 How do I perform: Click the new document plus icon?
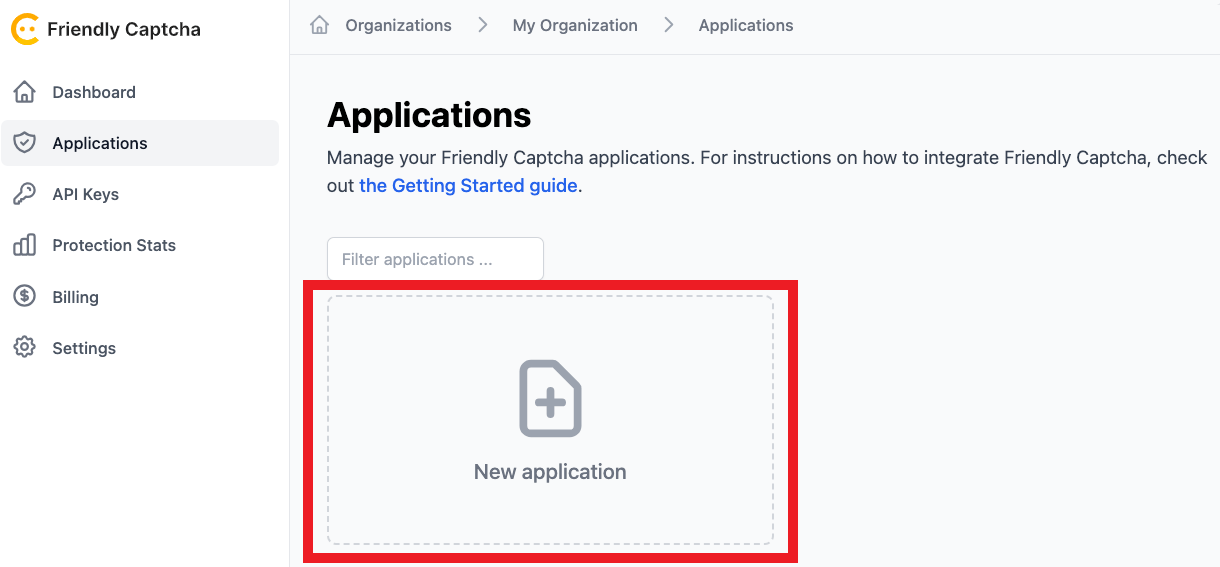550,398
